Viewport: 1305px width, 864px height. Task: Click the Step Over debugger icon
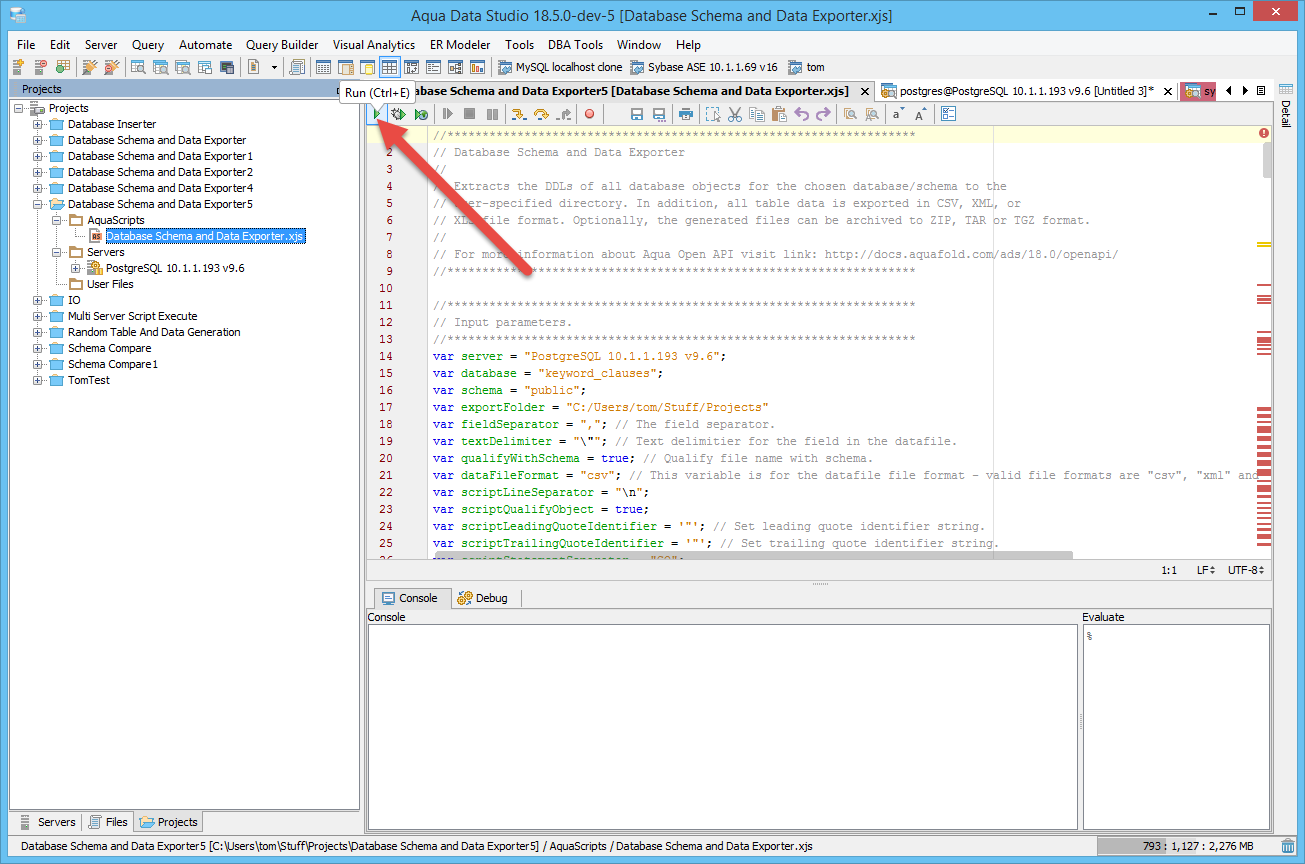click(541, 114)
